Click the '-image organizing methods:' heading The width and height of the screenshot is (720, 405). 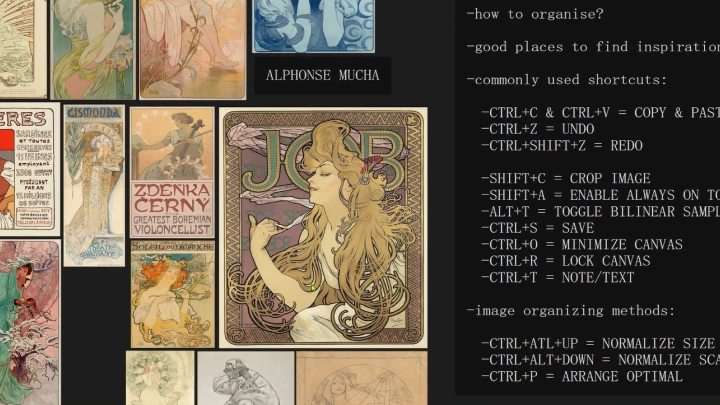click(571, 311)
